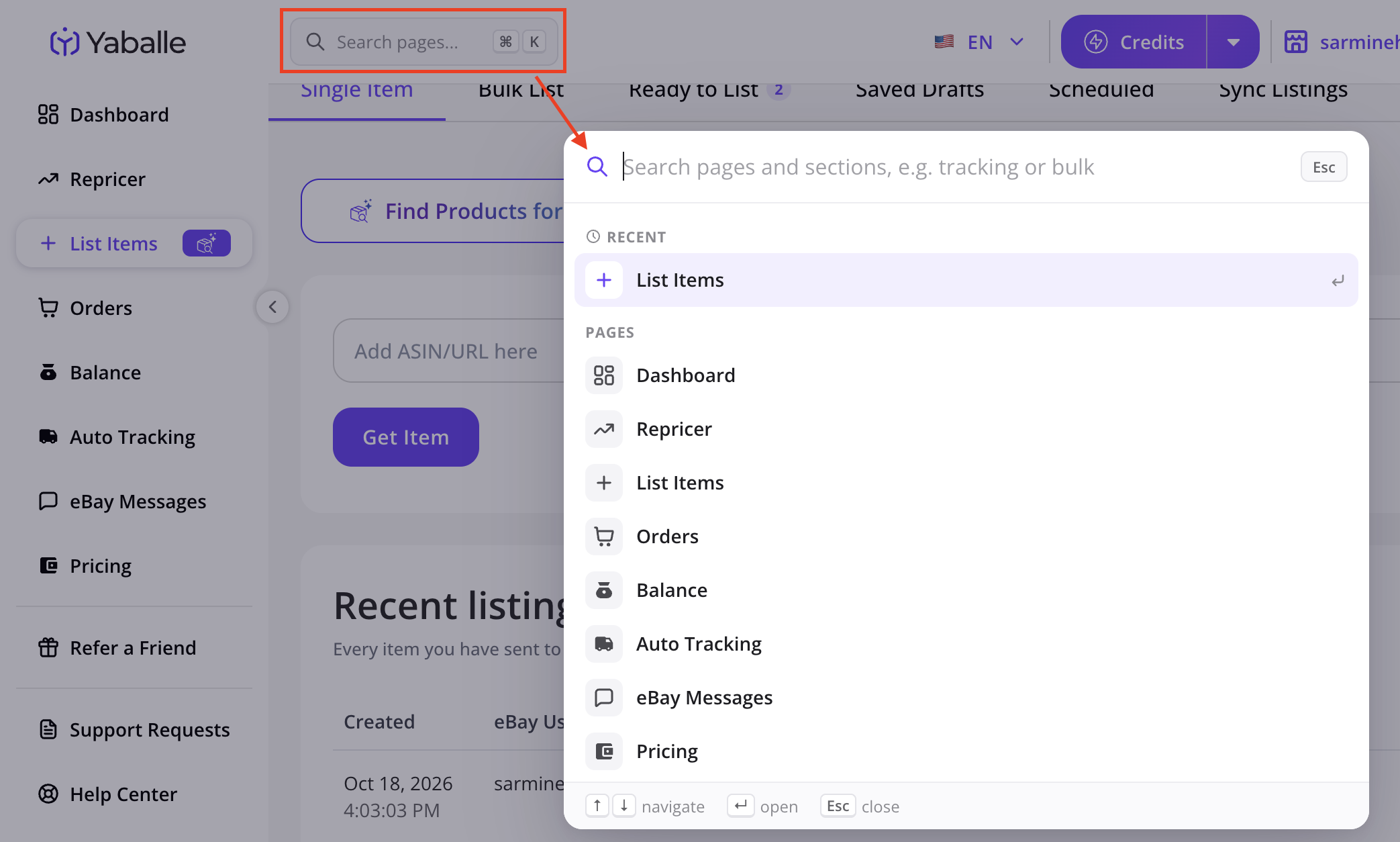This screenshot has height=842, width=1400.
Task: Collapse the sidebar with the chevron button
Action: [x=272, y=308]
